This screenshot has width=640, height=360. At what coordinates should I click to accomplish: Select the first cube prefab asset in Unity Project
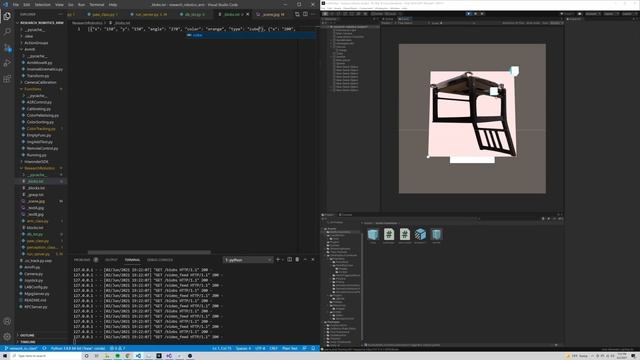373,236
